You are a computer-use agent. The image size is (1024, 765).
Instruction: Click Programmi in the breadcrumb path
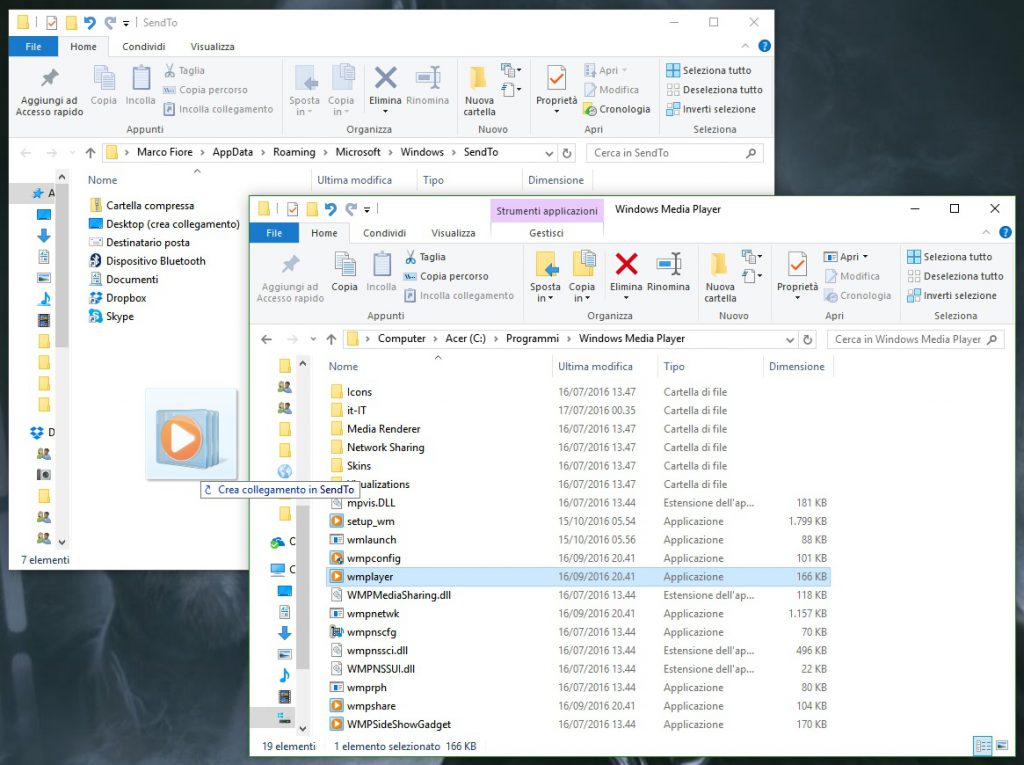coord(532,338)
